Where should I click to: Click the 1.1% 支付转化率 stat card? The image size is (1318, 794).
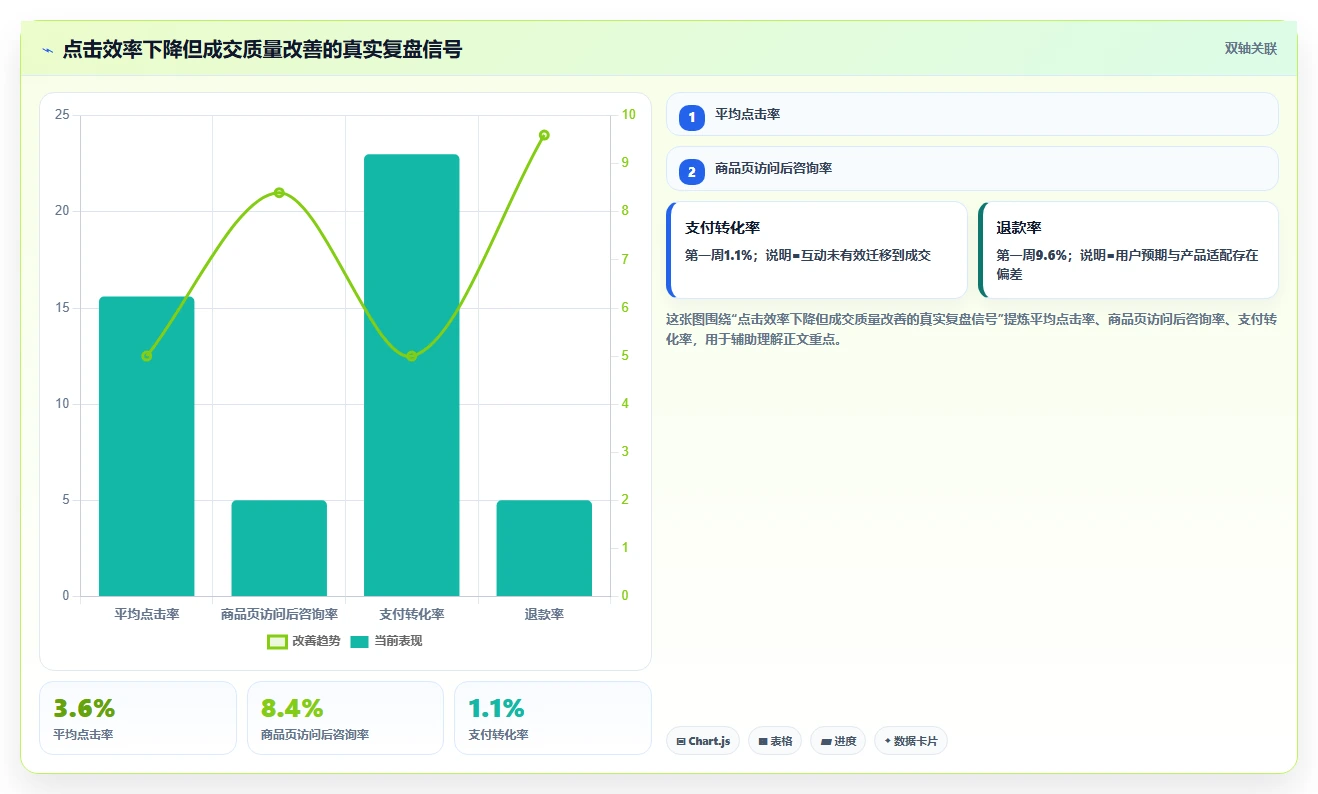(553, 718)
